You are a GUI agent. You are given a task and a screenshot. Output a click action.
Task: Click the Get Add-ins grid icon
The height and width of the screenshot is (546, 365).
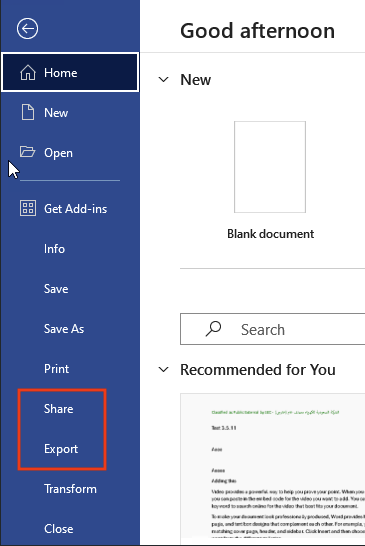coord(28,208)
